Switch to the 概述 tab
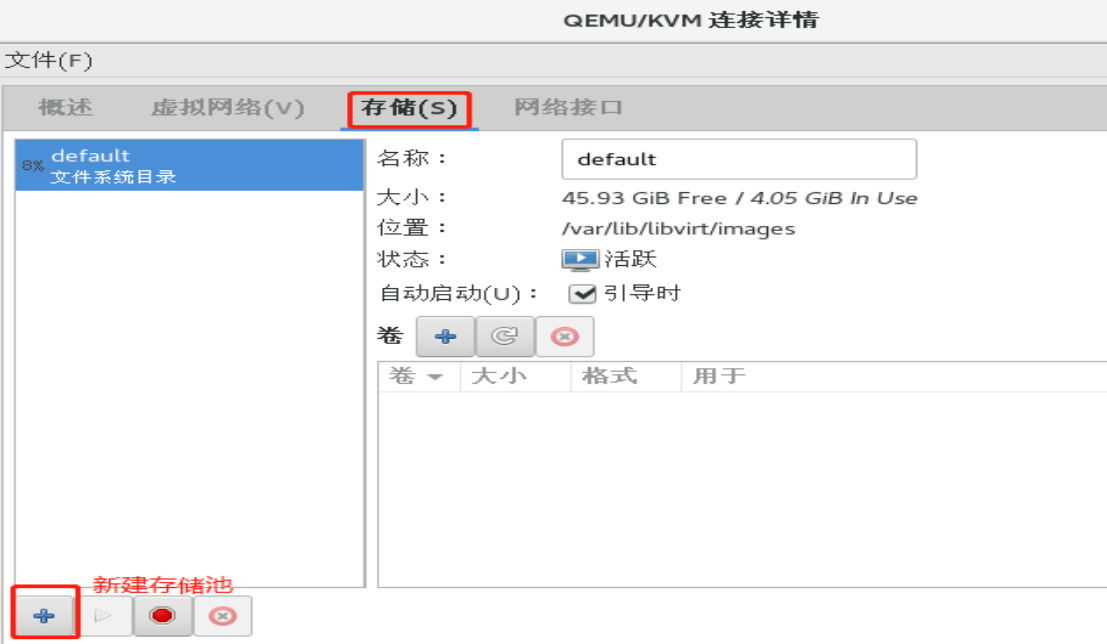This screenshot has height=644, width=1107. pyautogui.click(x=65, y=107)
